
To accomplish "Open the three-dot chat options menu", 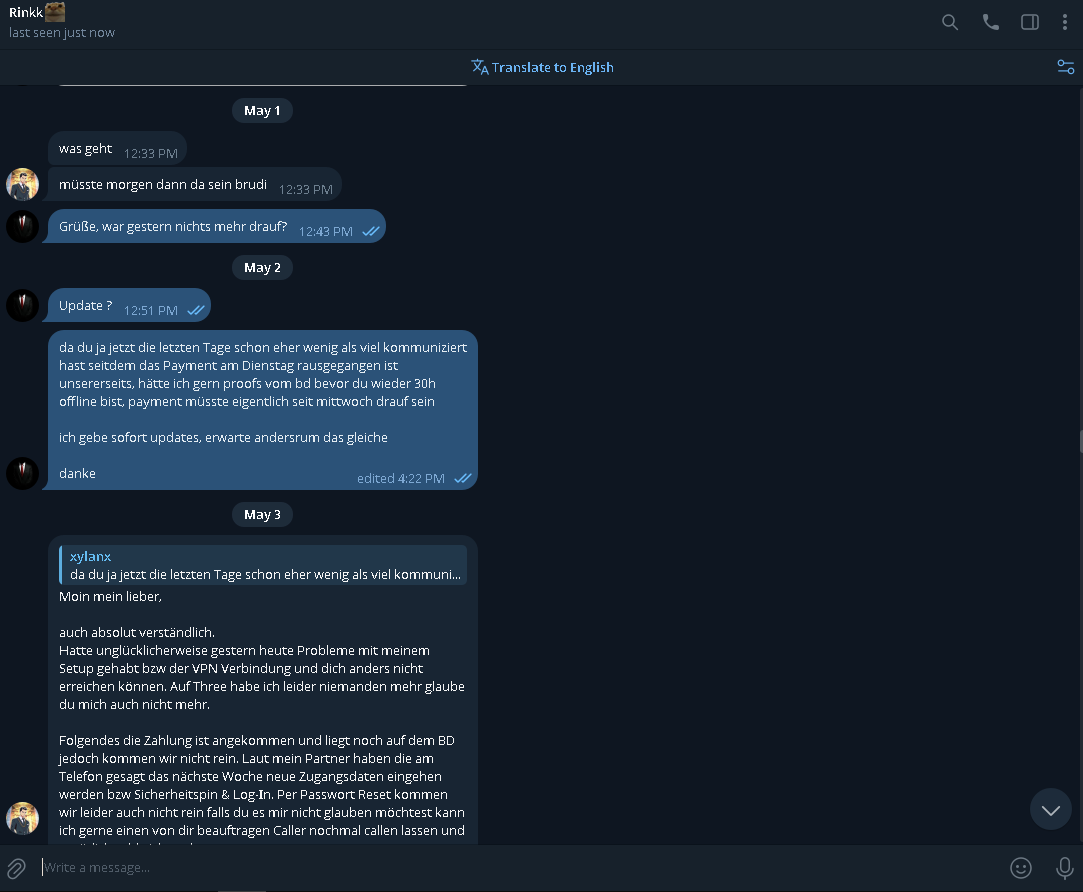I will tap(1064, 22).
